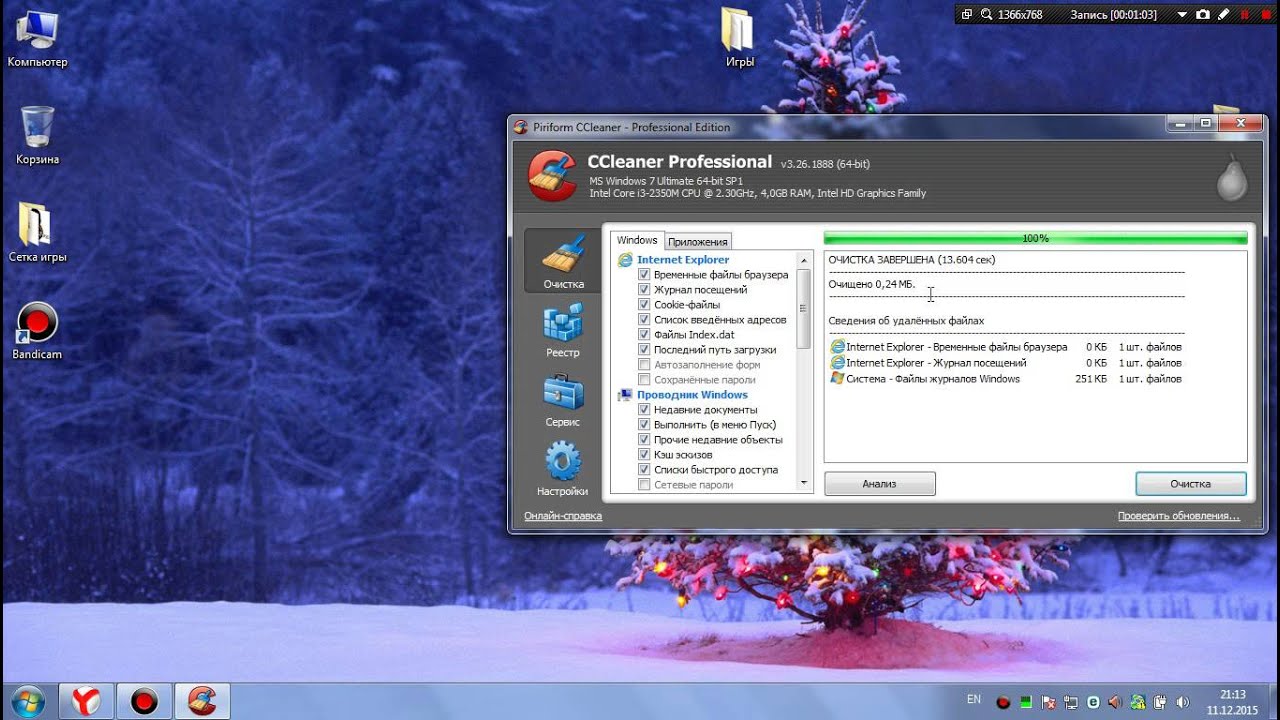Open the taskbar clock 21:13
Screen dimensions: 1280x720
1233,702
